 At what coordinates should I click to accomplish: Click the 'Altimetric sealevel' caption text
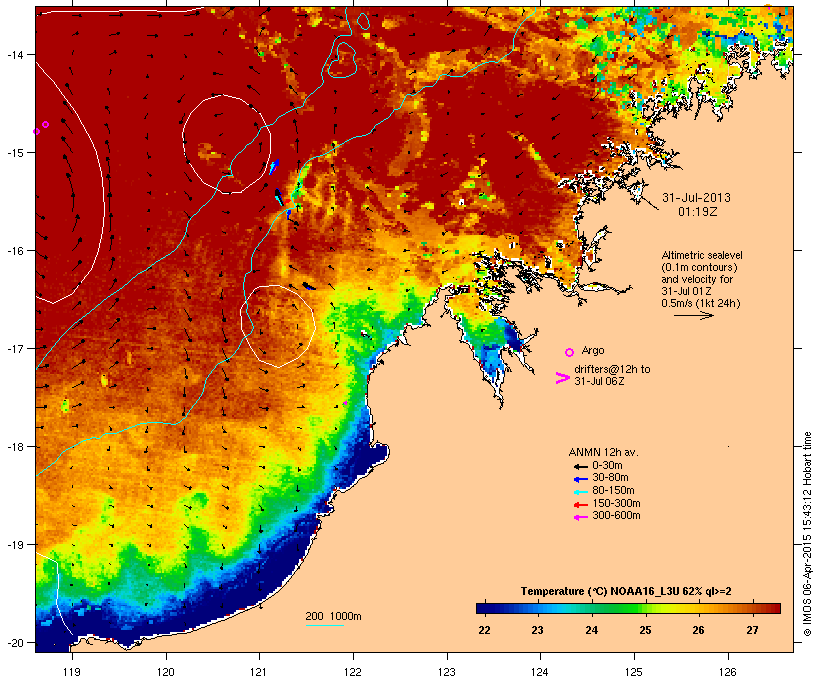pyautogui.click(x=702, y=255)
